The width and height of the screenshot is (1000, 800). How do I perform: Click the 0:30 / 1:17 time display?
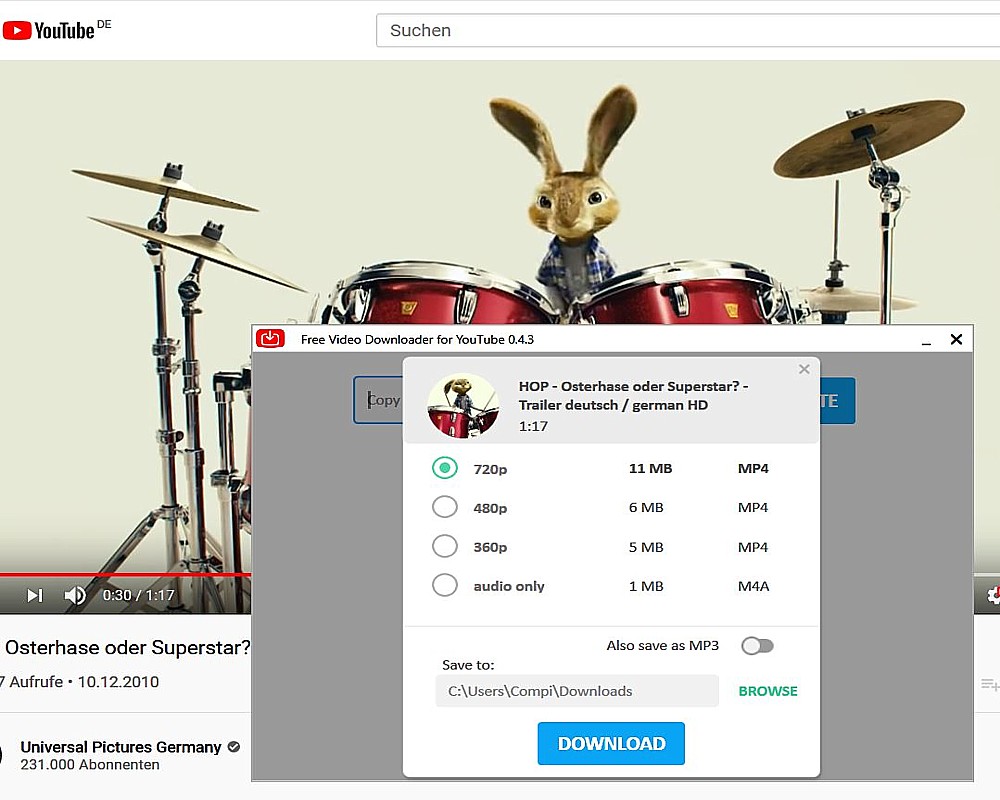138,595
